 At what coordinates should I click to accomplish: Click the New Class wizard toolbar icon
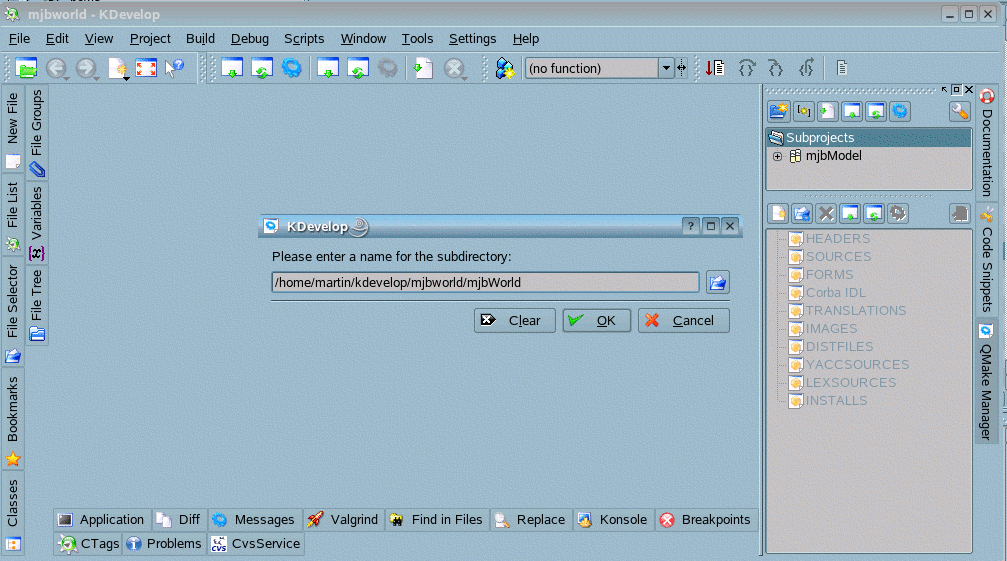tap(505, 68)
